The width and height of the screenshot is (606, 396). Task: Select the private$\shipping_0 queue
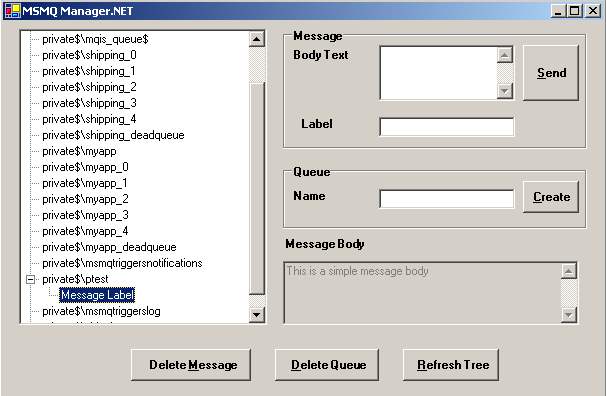click(89, 55)
